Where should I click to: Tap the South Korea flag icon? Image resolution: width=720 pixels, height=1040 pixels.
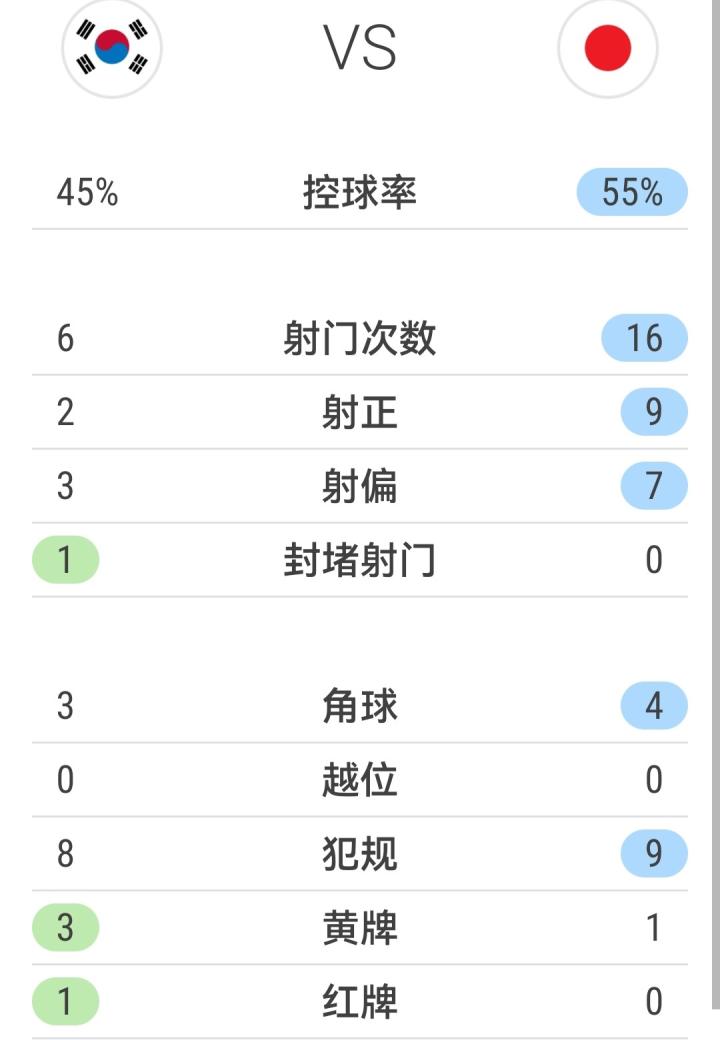112,47
